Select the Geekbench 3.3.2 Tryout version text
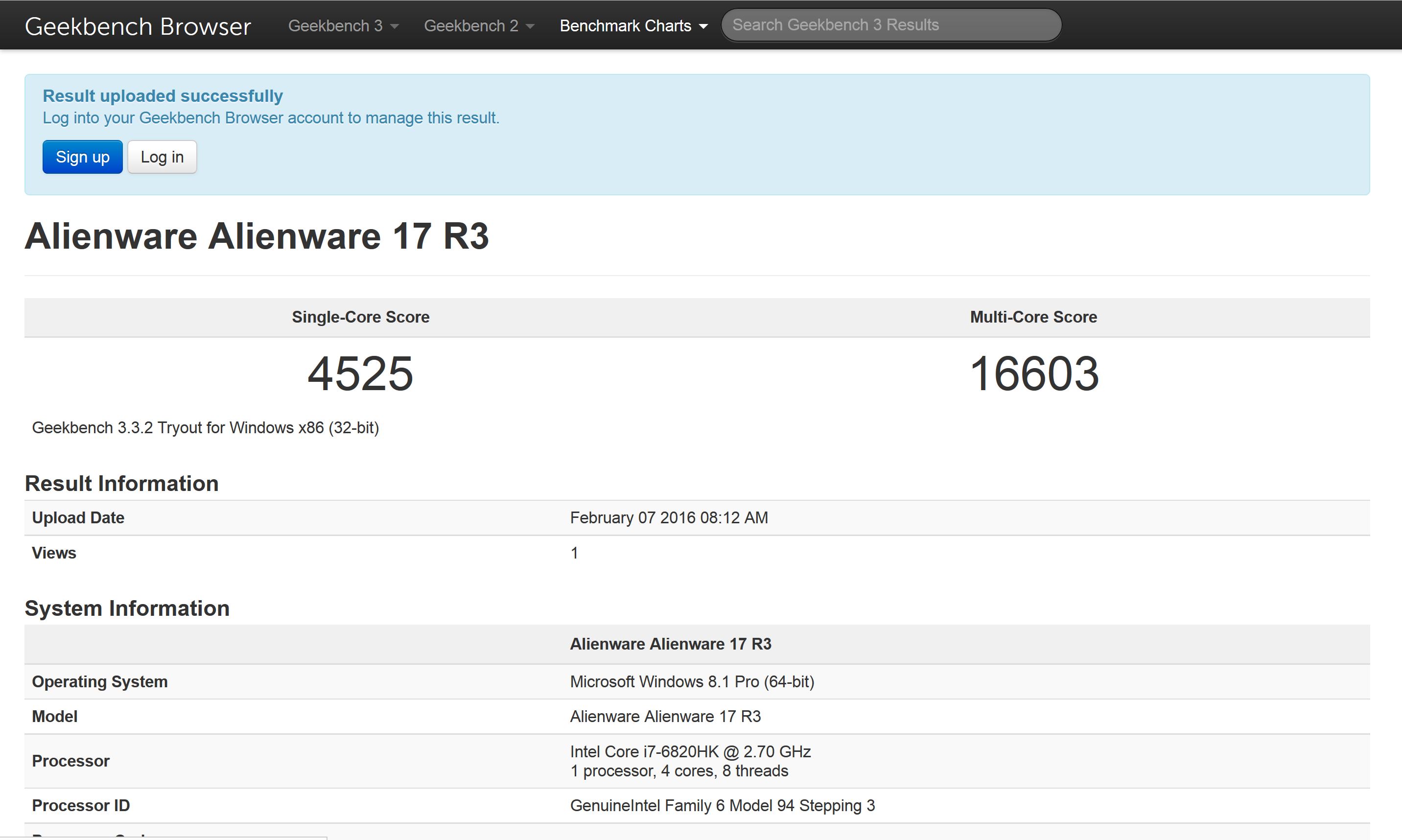Screen dimensions: 1402x840 click(x=206, y=427)
